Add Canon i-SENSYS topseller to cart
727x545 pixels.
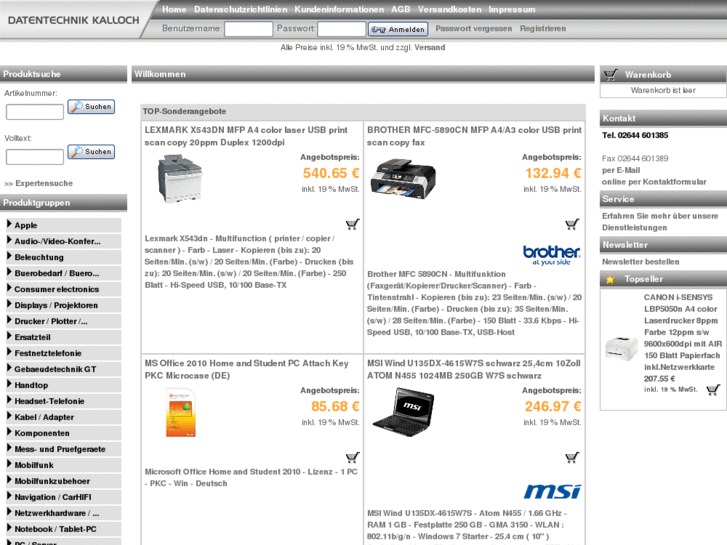coord(713,390)
